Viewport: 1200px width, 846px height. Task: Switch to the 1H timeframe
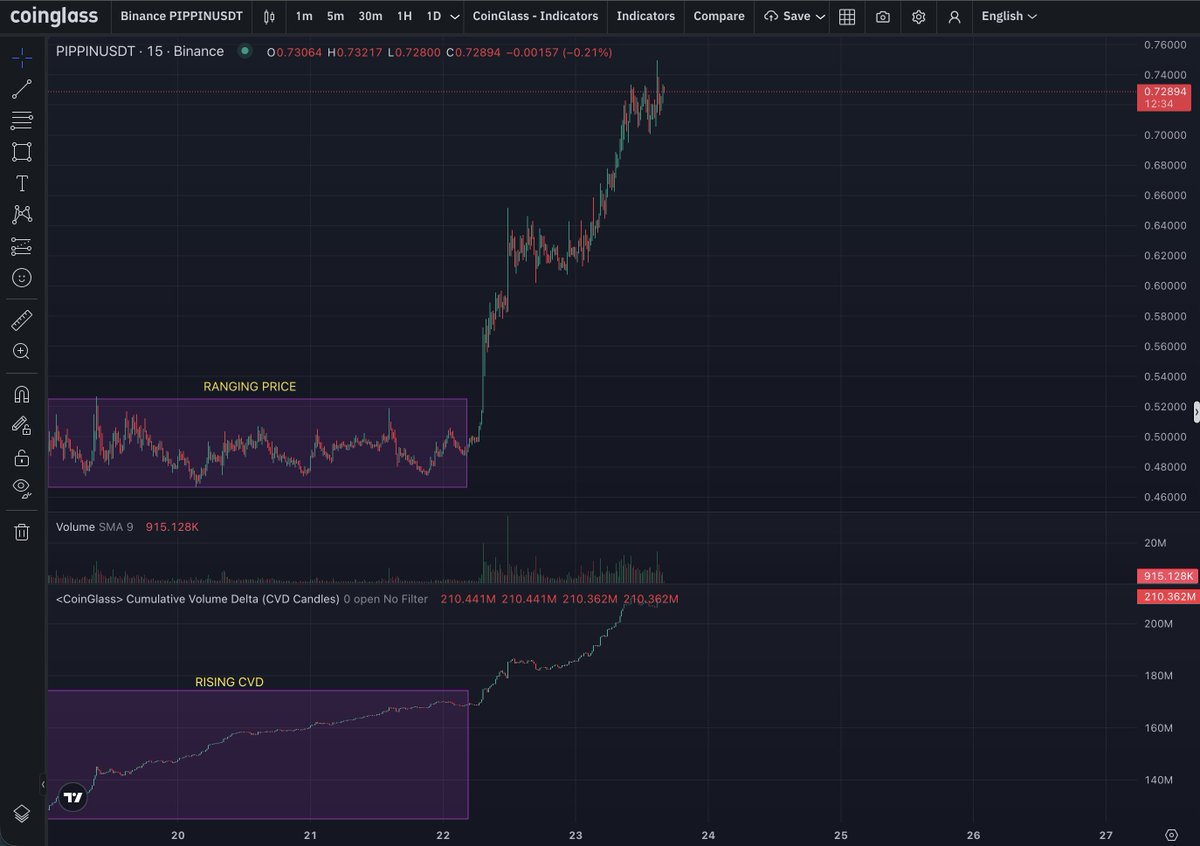click(x=404, y=16)
